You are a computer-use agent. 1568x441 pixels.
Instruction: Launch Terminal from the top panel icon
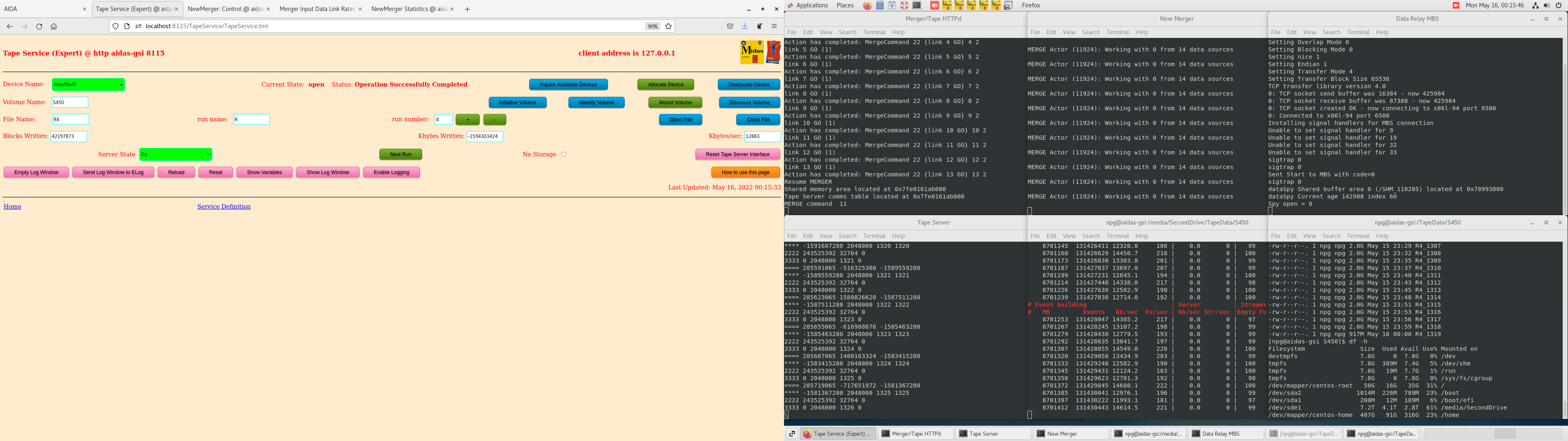click(917, 5)
